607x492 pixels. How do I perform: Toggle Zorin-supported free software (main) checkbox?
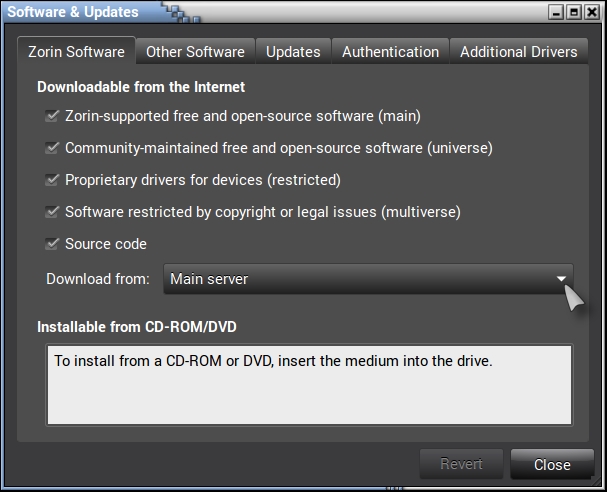click(53, 116)
